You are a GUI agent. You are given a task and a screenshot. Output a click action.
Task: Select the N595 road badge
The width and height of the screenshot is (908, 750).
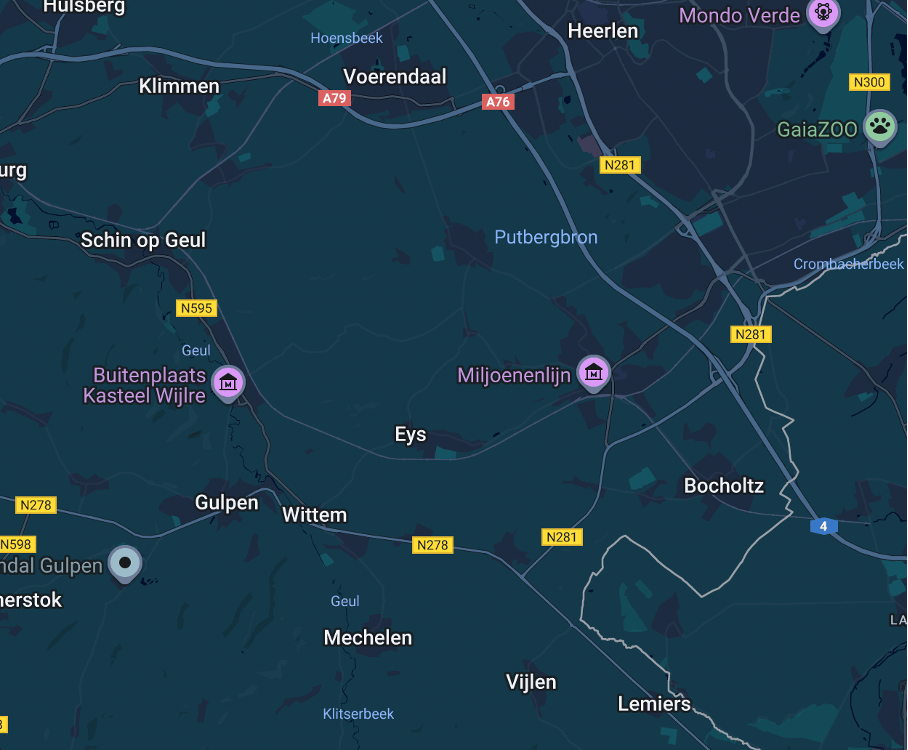(x=196, y=308)
